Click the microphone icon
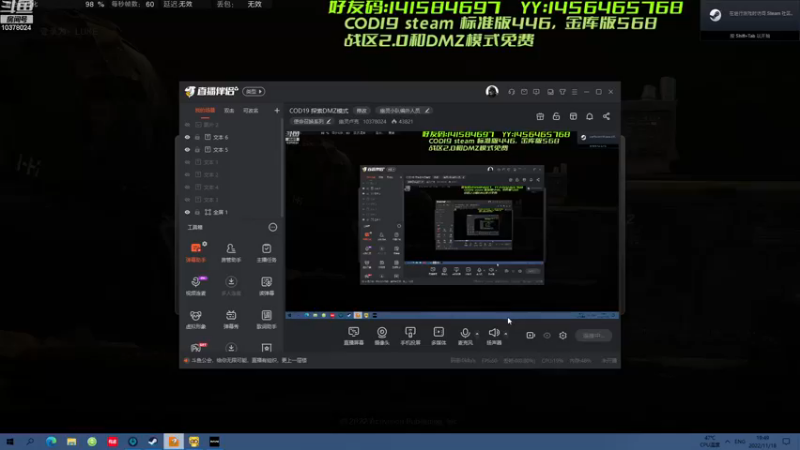800x450 pixels. pyautogui.click(x=465, y=333)
